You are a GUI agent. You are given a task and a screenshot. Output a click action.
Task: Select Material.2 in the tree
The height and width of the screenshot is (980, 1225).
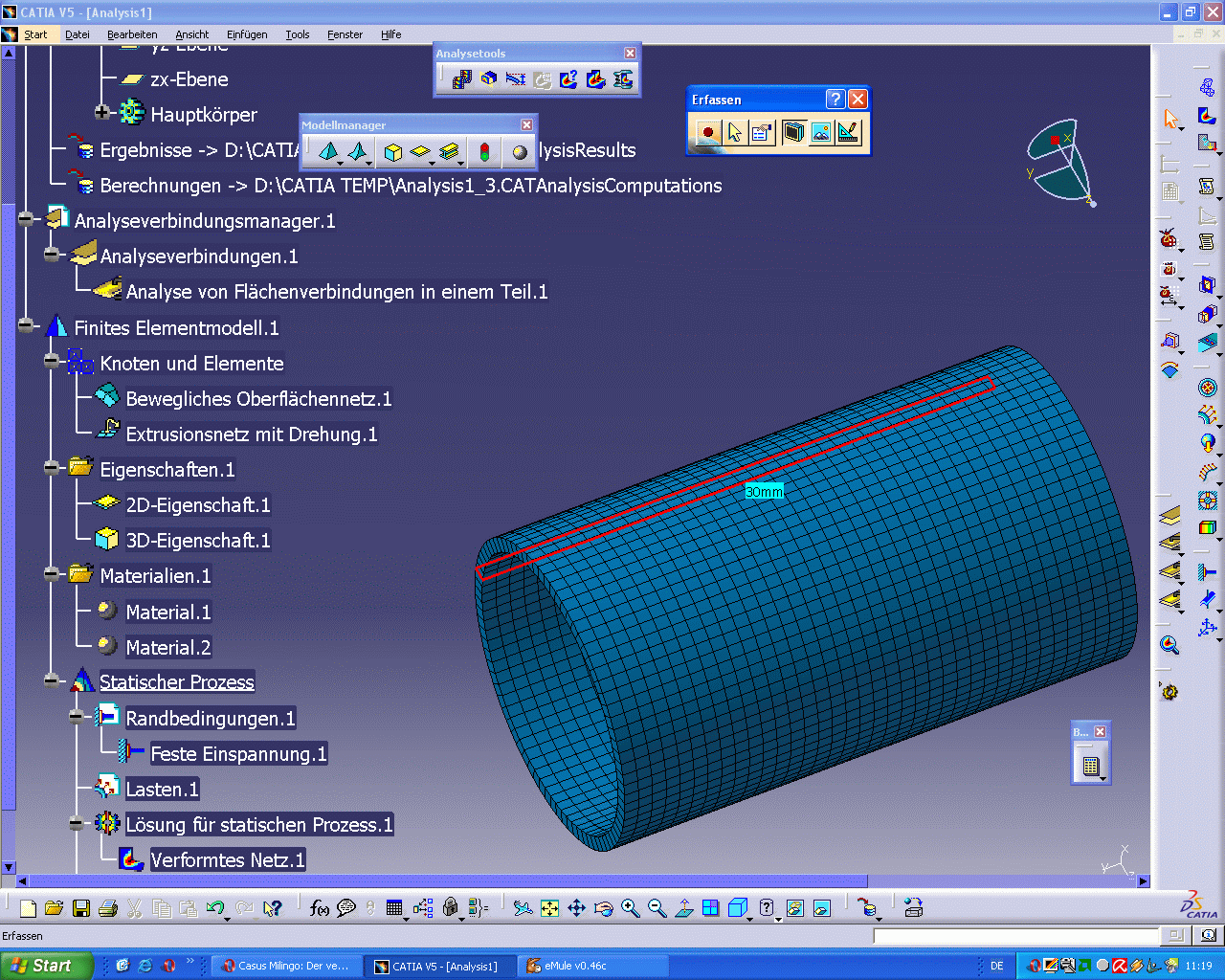click(168, 647)
